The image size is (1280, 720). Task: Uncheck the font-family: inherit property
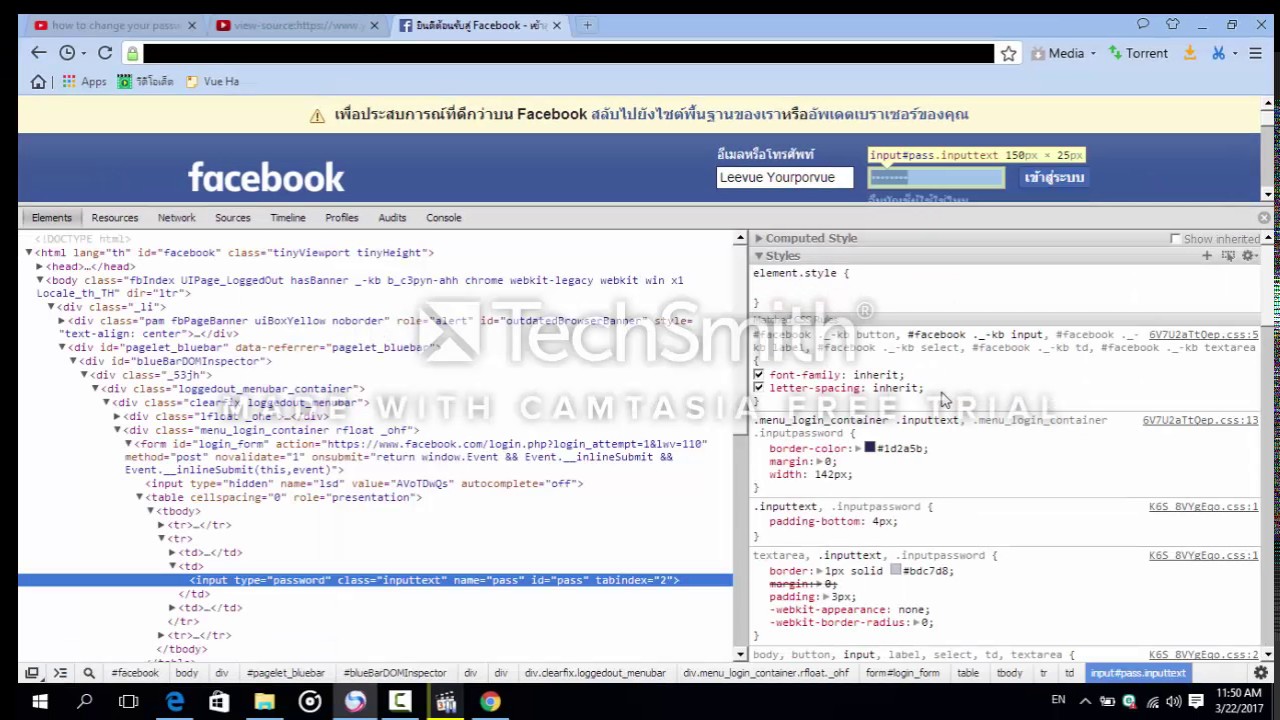[758, 375]
